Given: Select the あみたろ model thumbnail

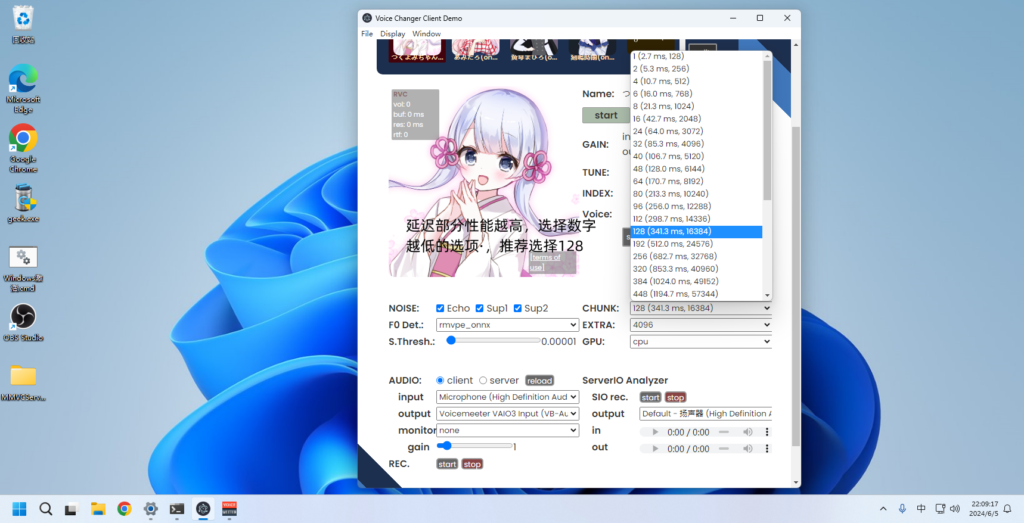Looking at the screenshot, I should click(475, 51).
